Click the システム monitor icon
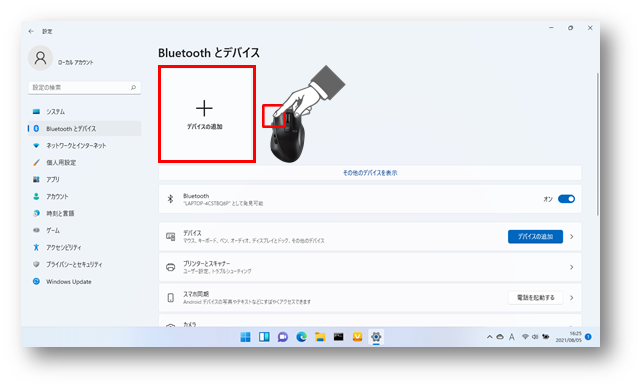This screenshot has height=389, width=642. 36,111
